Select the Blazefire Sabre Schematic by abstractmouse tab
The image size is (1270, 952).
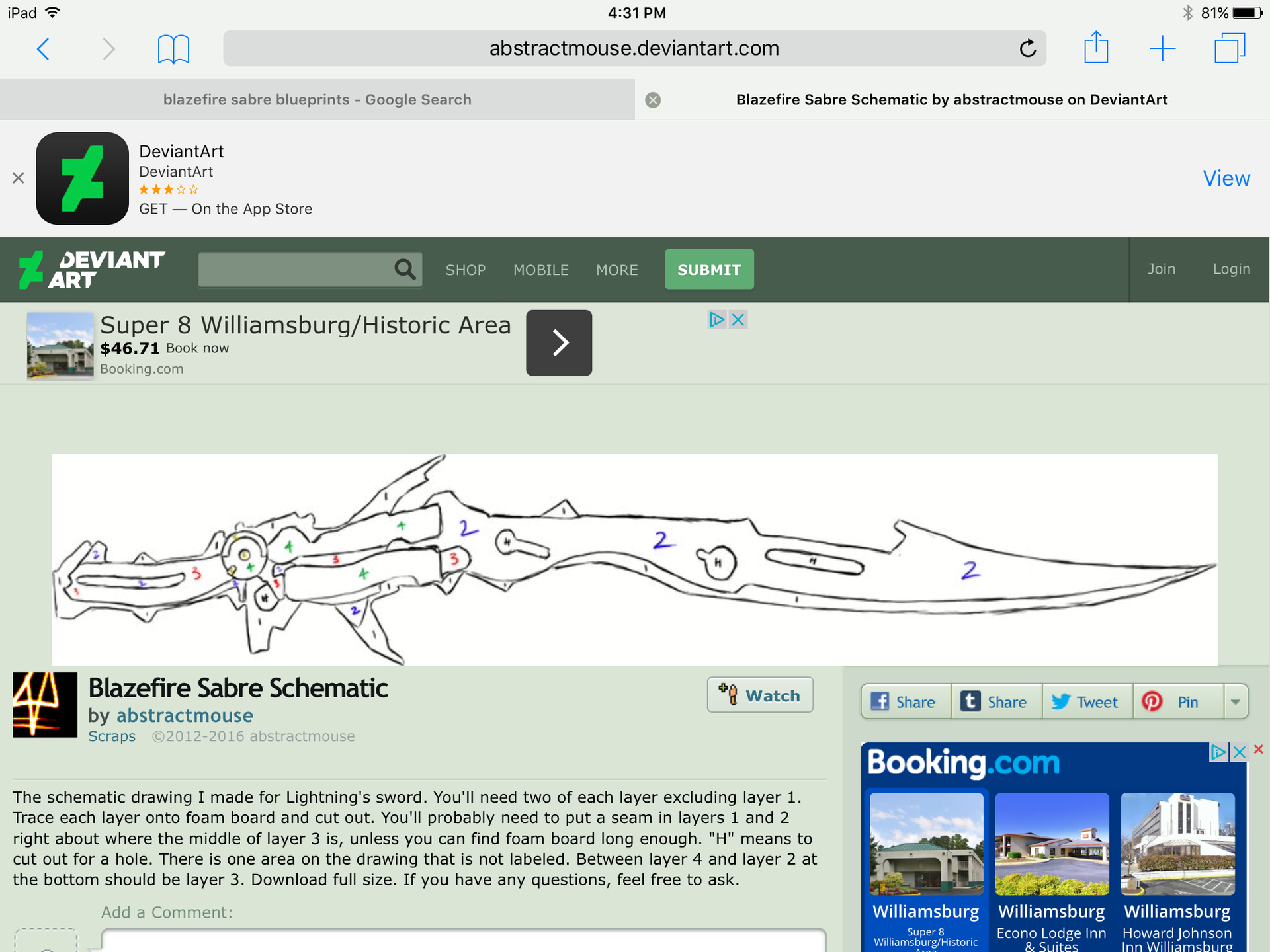tap(952, 100)
